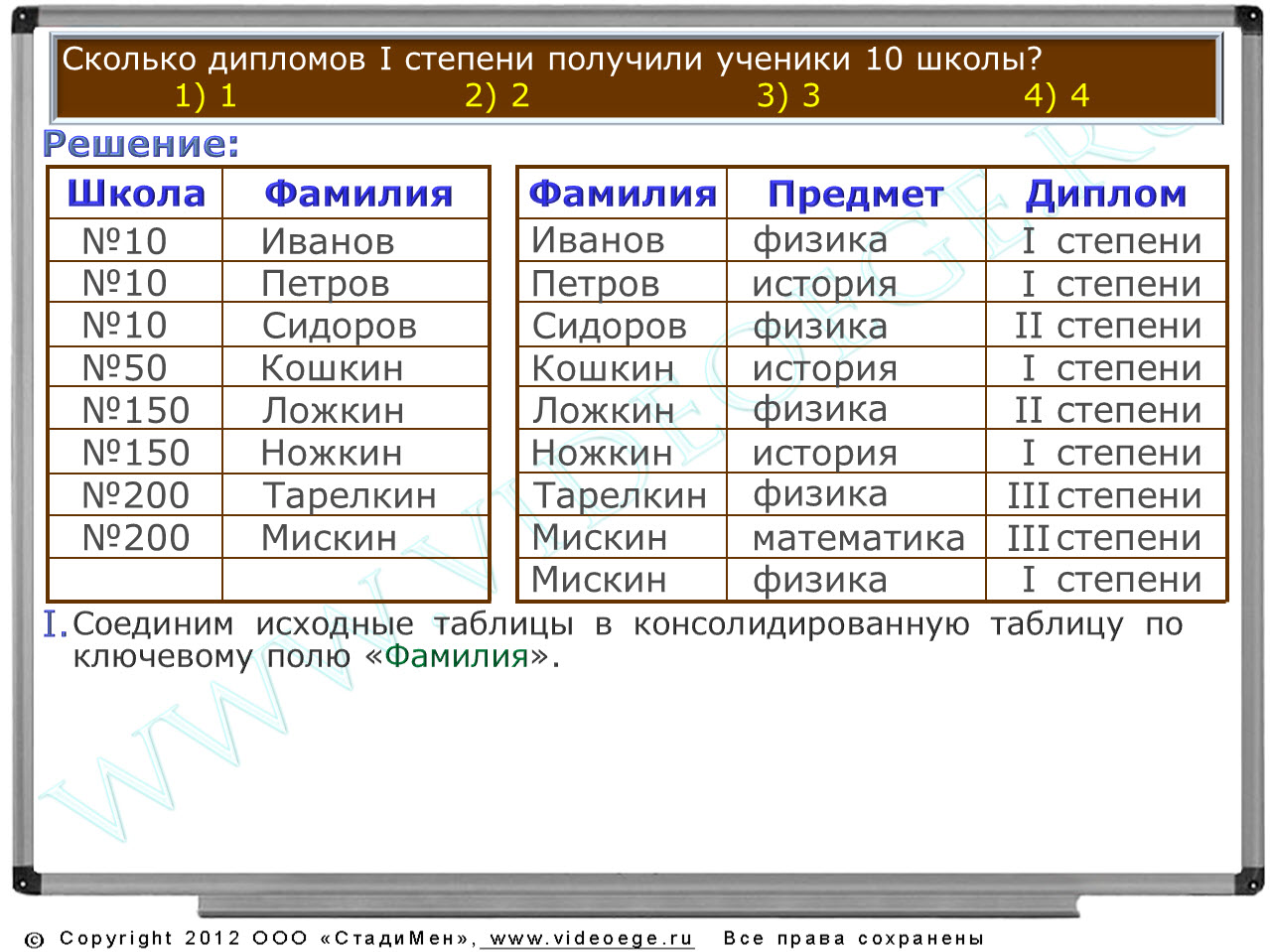Image resolution: width=1270 pixels, height=952 pixels.
Task: Choose answer option "3) 3"
Action: pyautogui.click(x=788, y=95)
